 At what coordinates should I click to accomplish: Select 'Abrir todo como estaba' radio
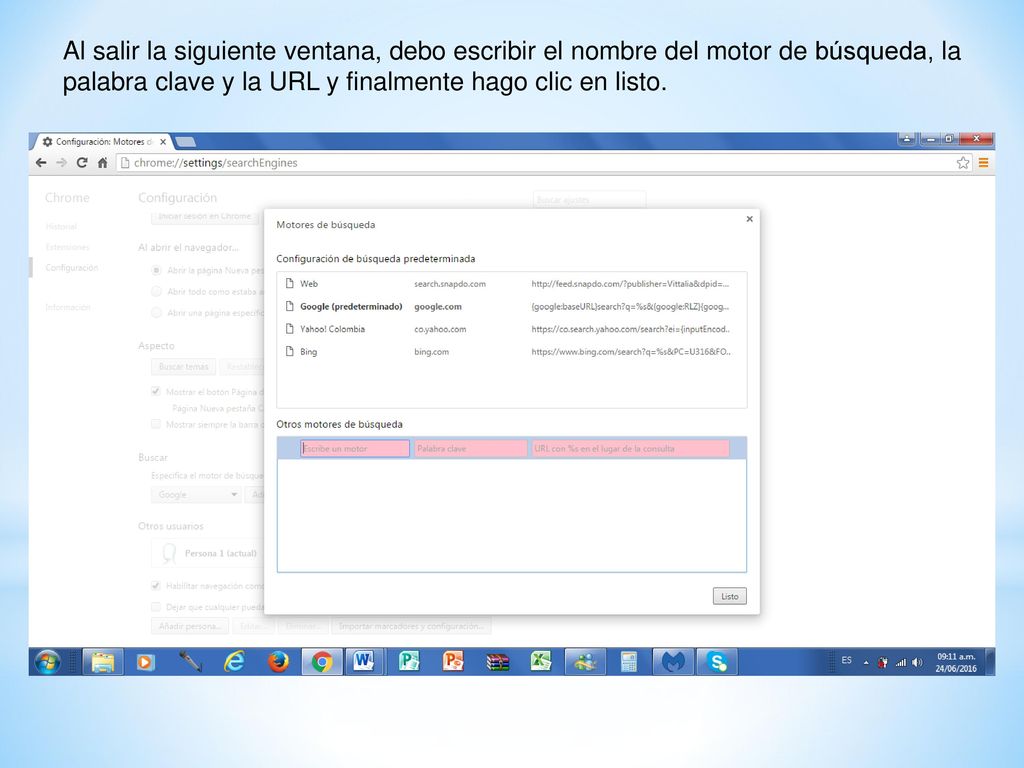156,291
